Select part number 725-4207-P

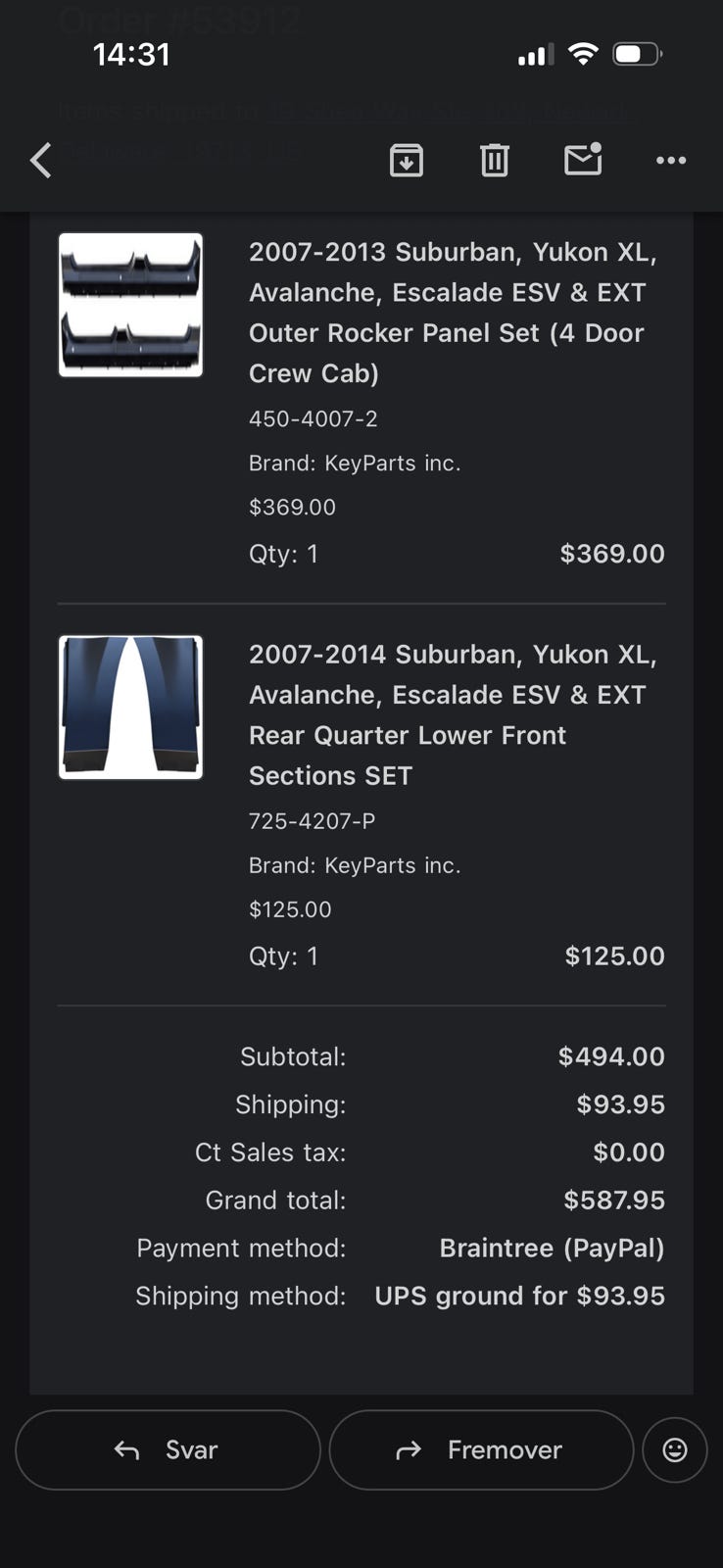[x=312, y=821]
